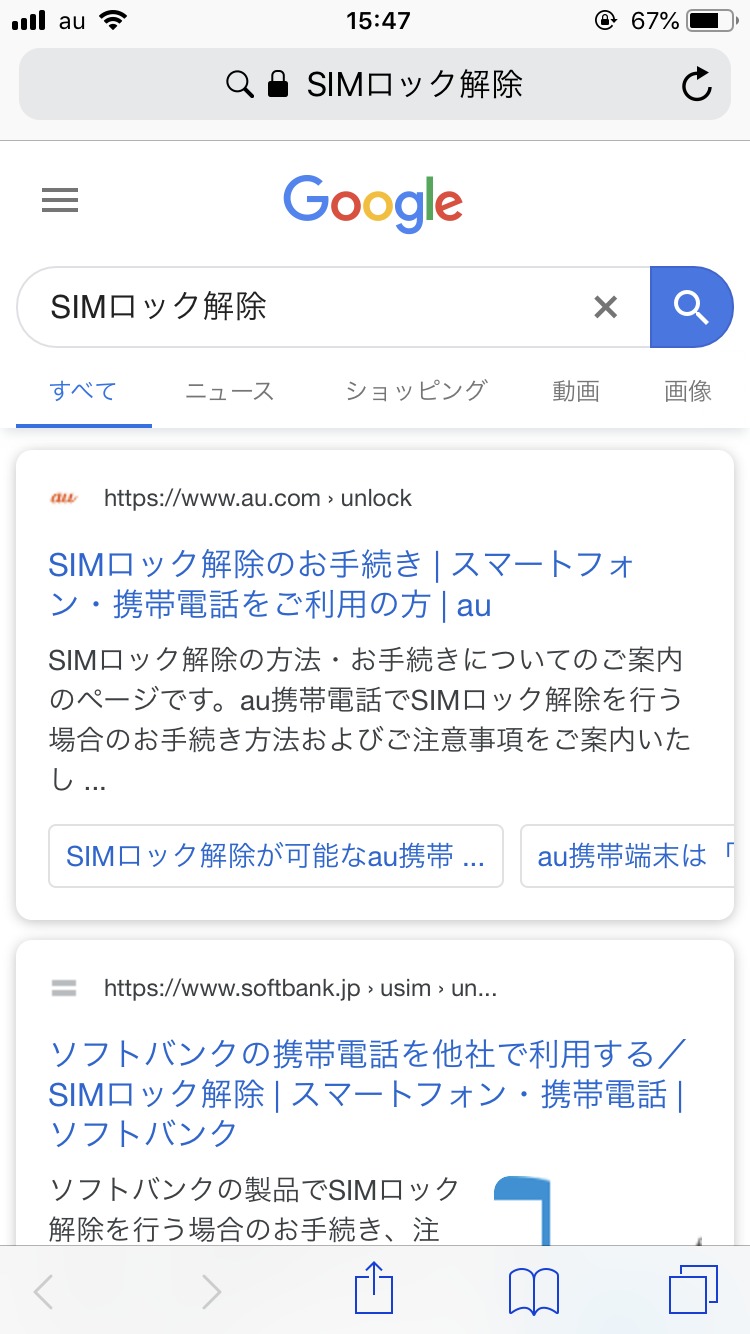
Task: Go forward to next page
Action: (x=211, y=1292)
